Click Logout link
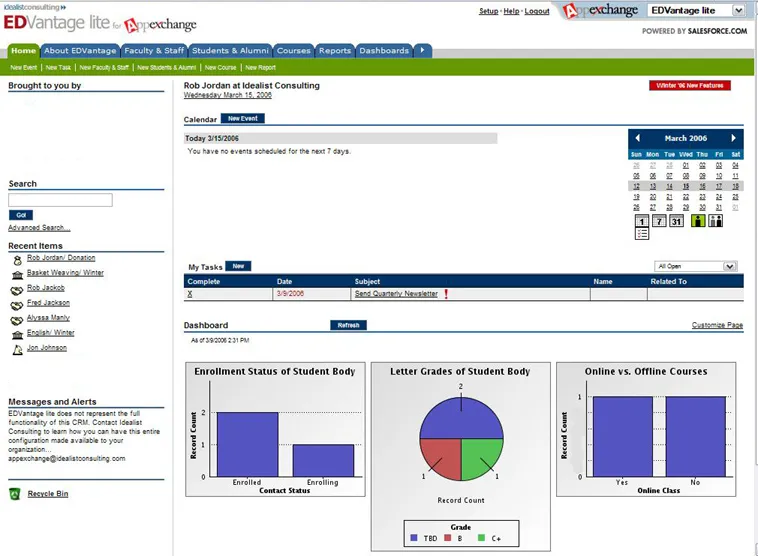This screenshot has width=758, height=556. click(x=537, y=11)
